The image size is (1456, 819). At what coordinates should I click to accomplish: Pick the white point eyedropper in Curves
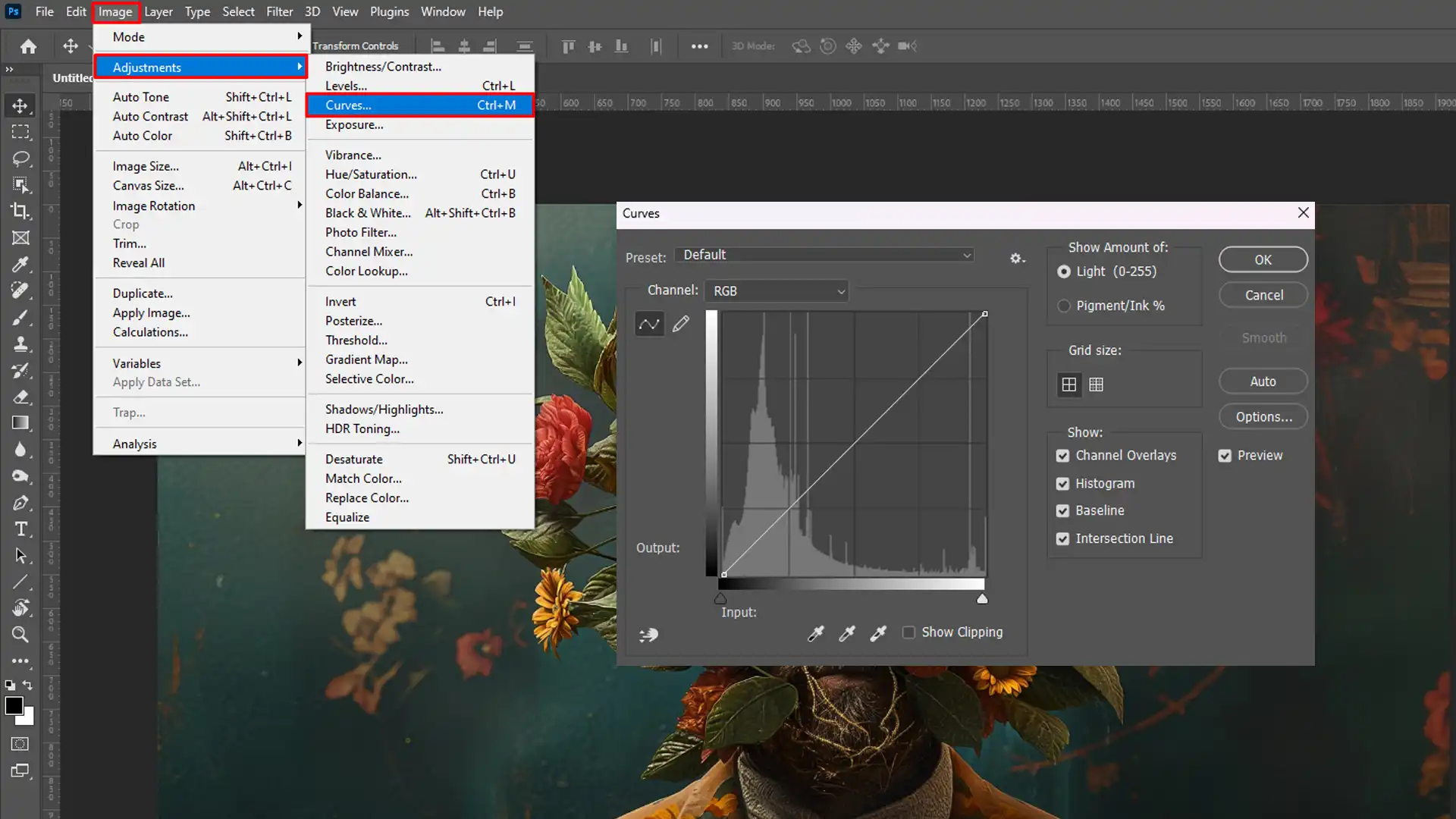[878, 633]
